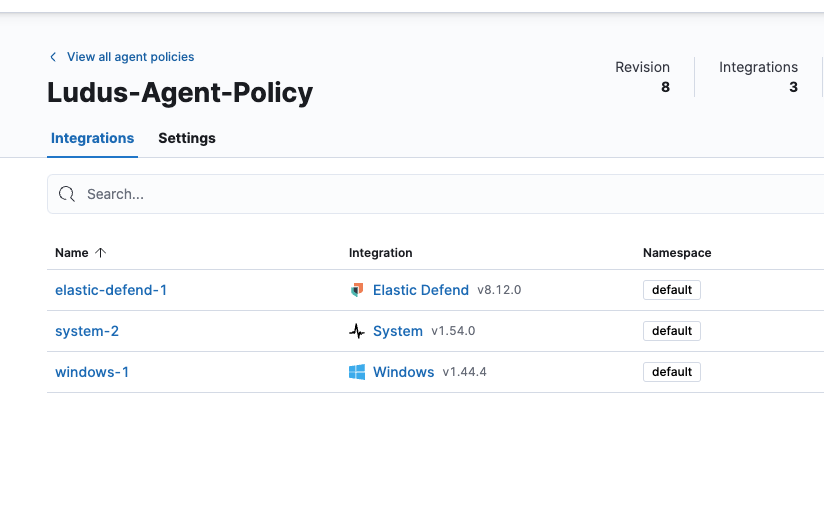Click the search magnifier icon

[x=67, y=194]
